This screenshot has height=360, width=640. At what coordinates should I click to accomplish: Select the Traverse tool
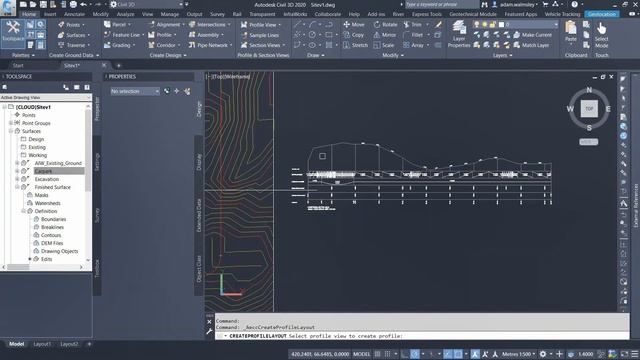(x=73, y=45)
